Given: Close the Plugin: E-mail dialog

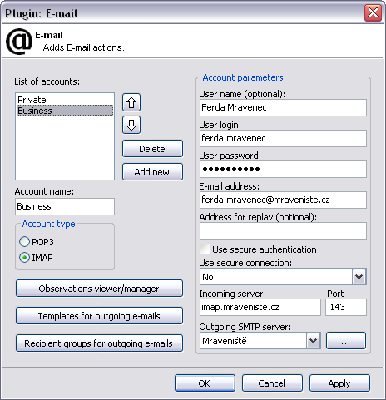Looking at the screenshot, I should point(373,13).
